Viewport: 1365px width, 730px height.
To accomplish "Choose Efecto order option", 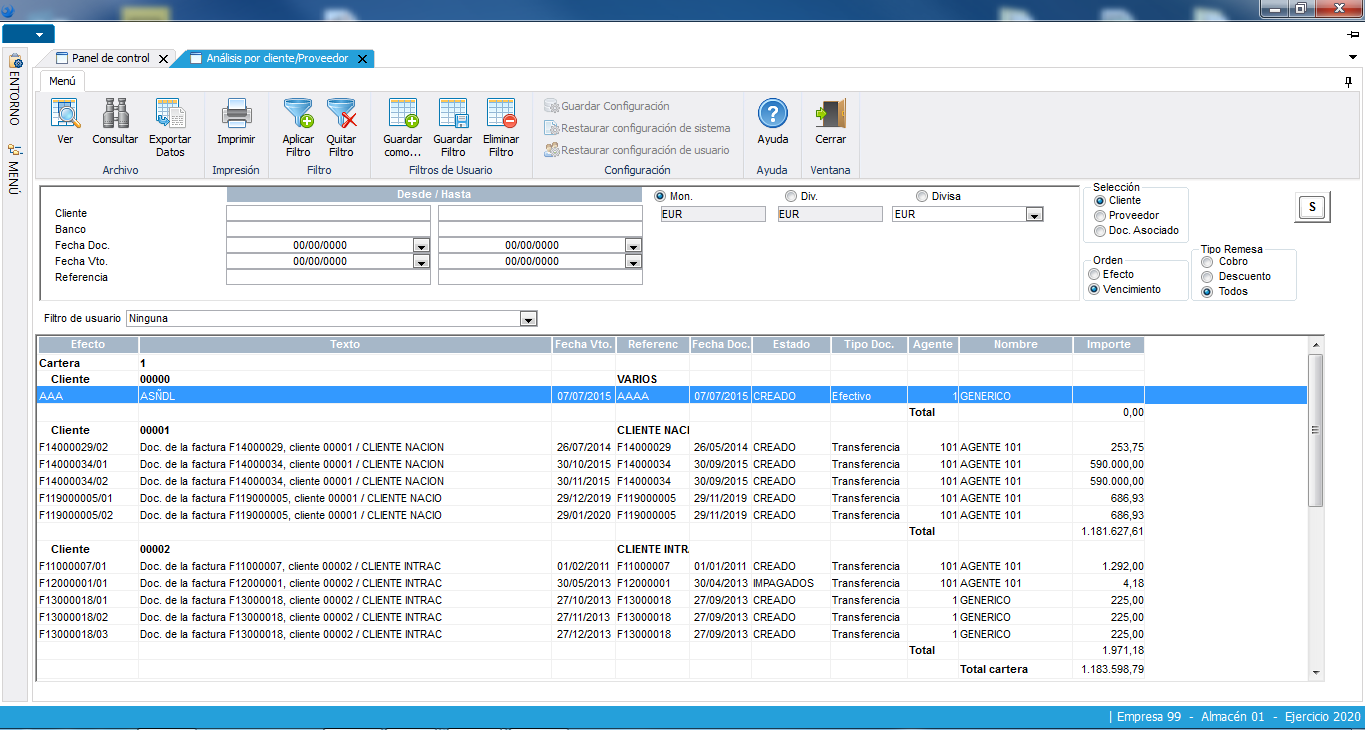I will 1095,274.
